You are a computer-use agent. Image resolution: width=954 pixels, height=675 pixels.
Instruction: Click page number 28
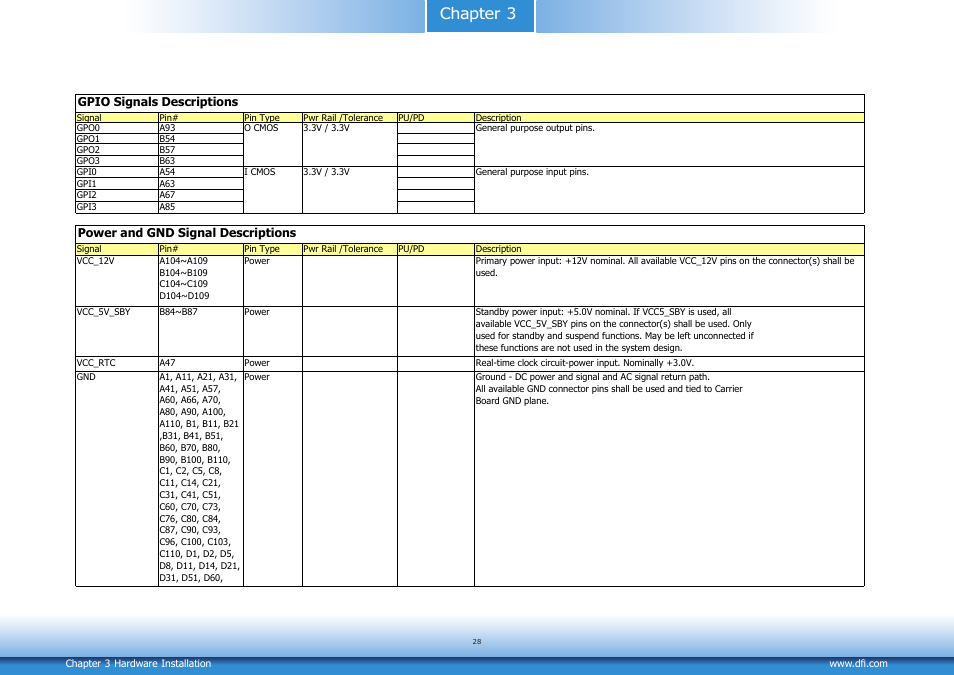coord(477,642)
